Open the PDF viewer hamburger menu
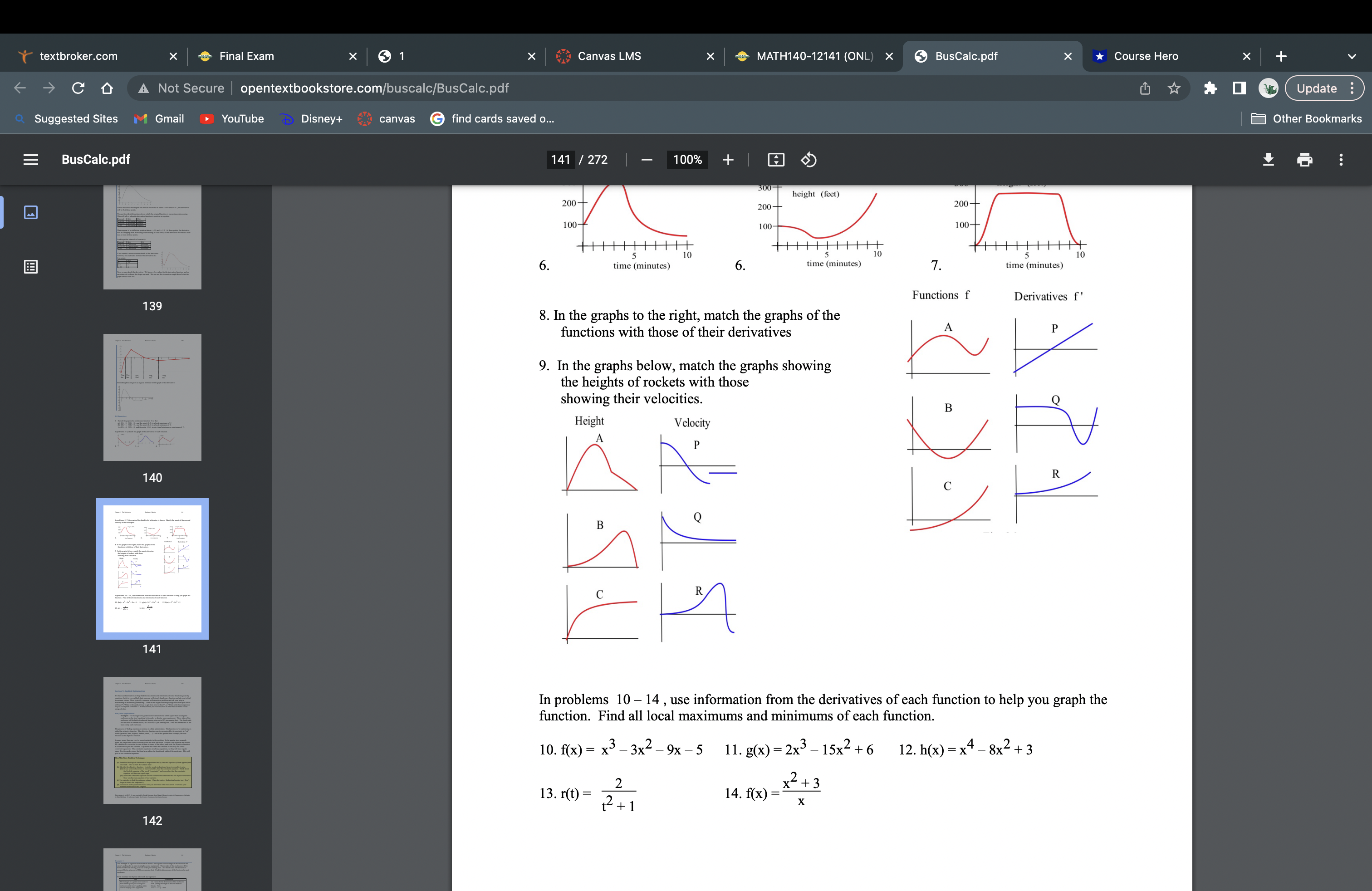The width and height of the screenshot is (1372, 891). pyautogui.click(x=30, y=160)
